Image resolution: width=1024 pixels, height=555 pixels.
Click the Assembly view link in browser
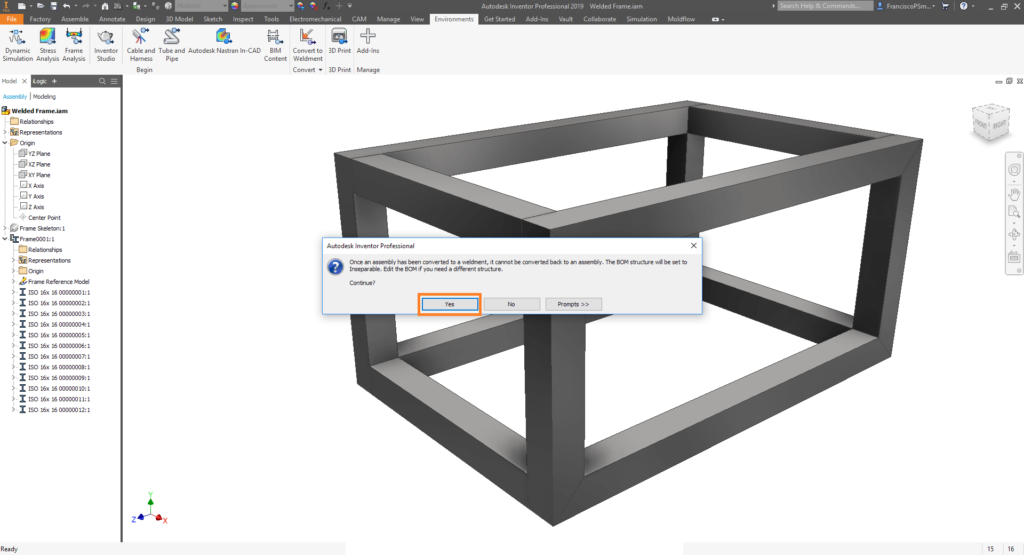coord(15,97)
